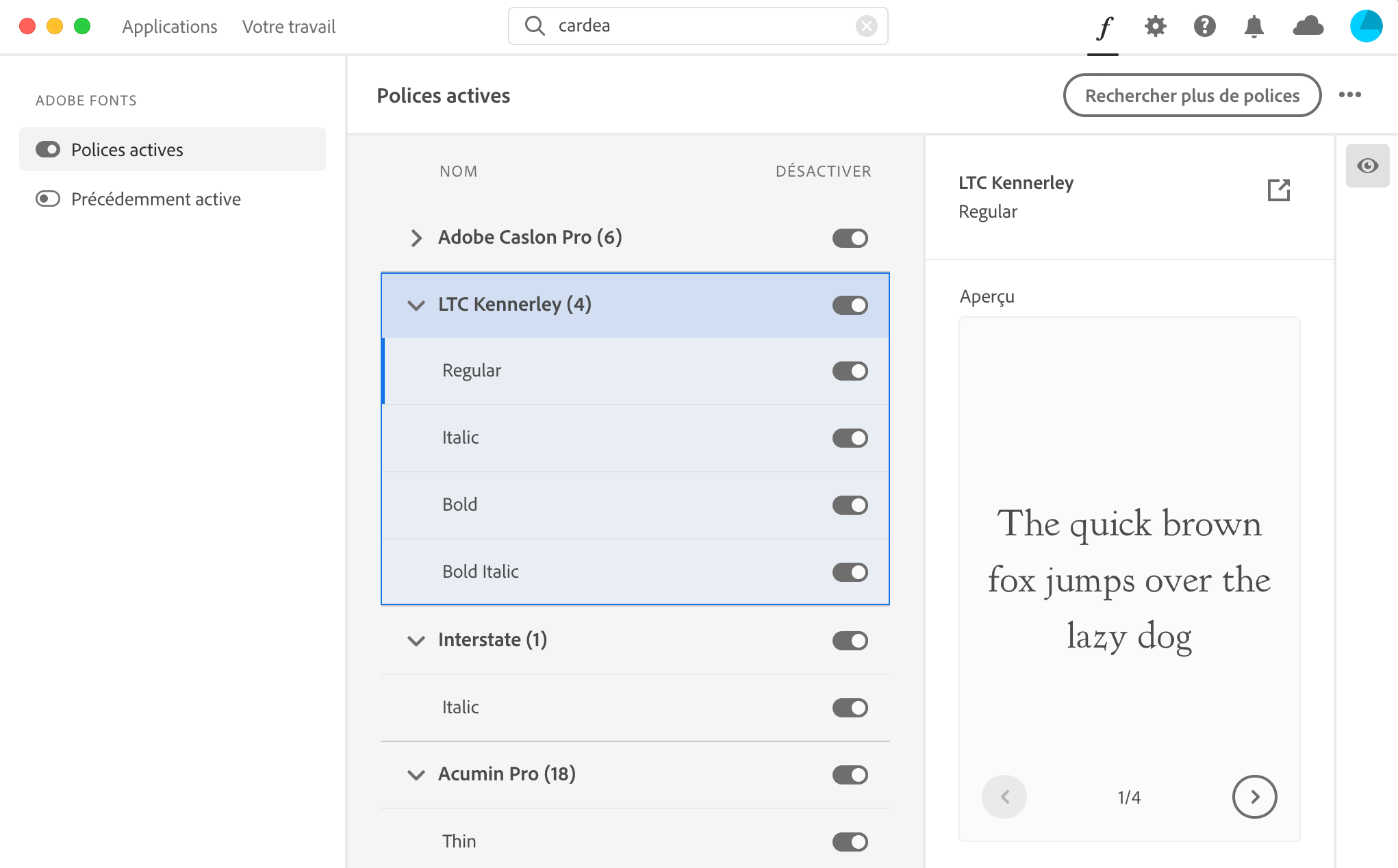Go to next preview sample arrow
This screenshot has height=868, width=1398.
(1254, 797)
